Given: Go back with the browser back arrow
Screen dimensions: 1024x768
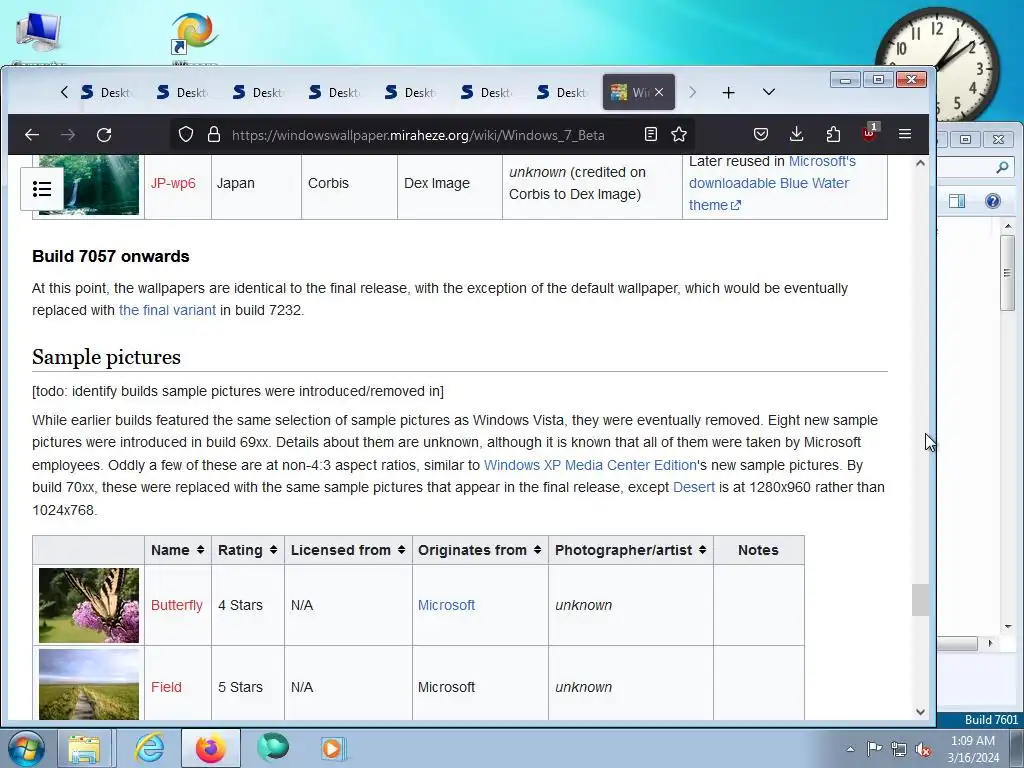Looking at the screenshot, I should (x=32, y=135).
